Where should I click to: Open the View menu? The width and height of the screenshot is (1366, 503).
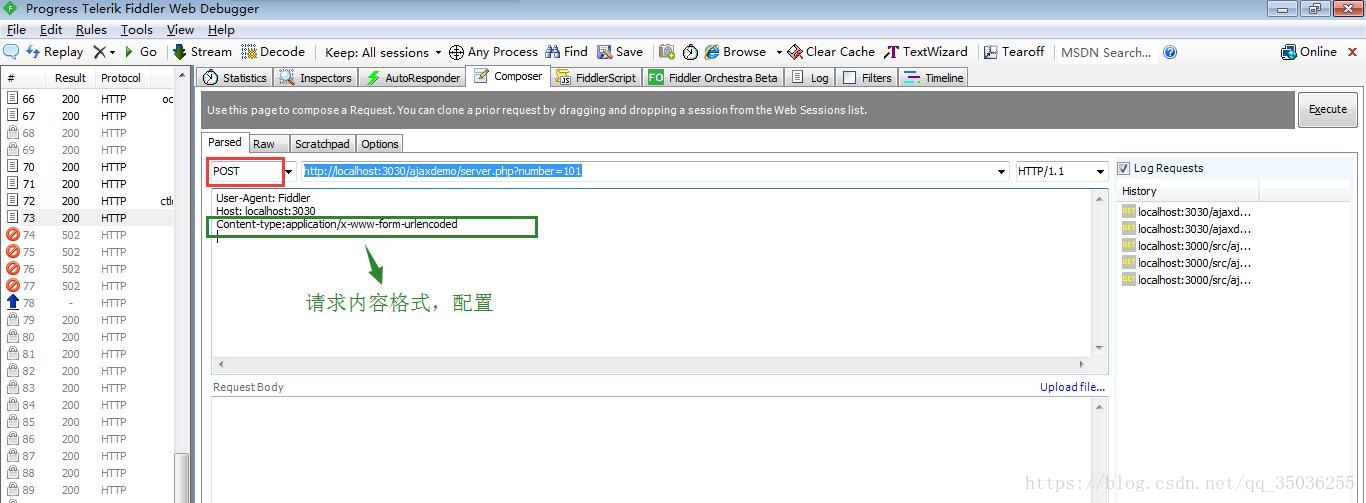click(180, 30)
